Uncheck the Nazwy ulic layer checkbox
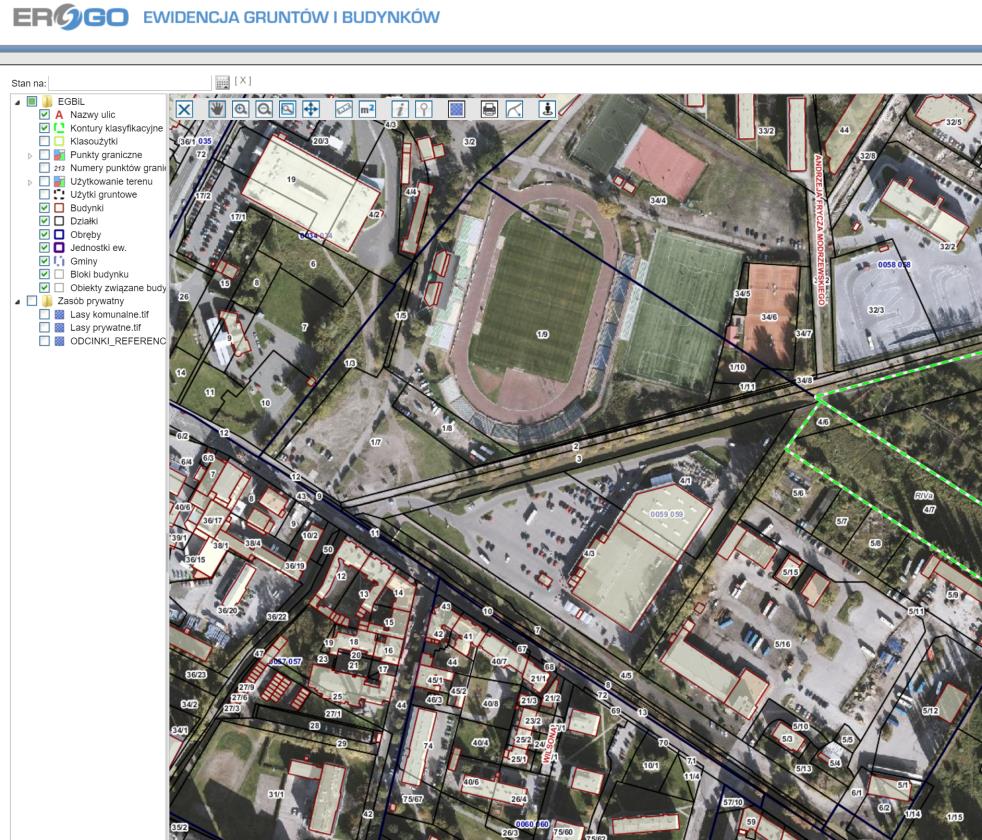The height and width of the screenshot is (840, 982). click(x=44, y=115)
